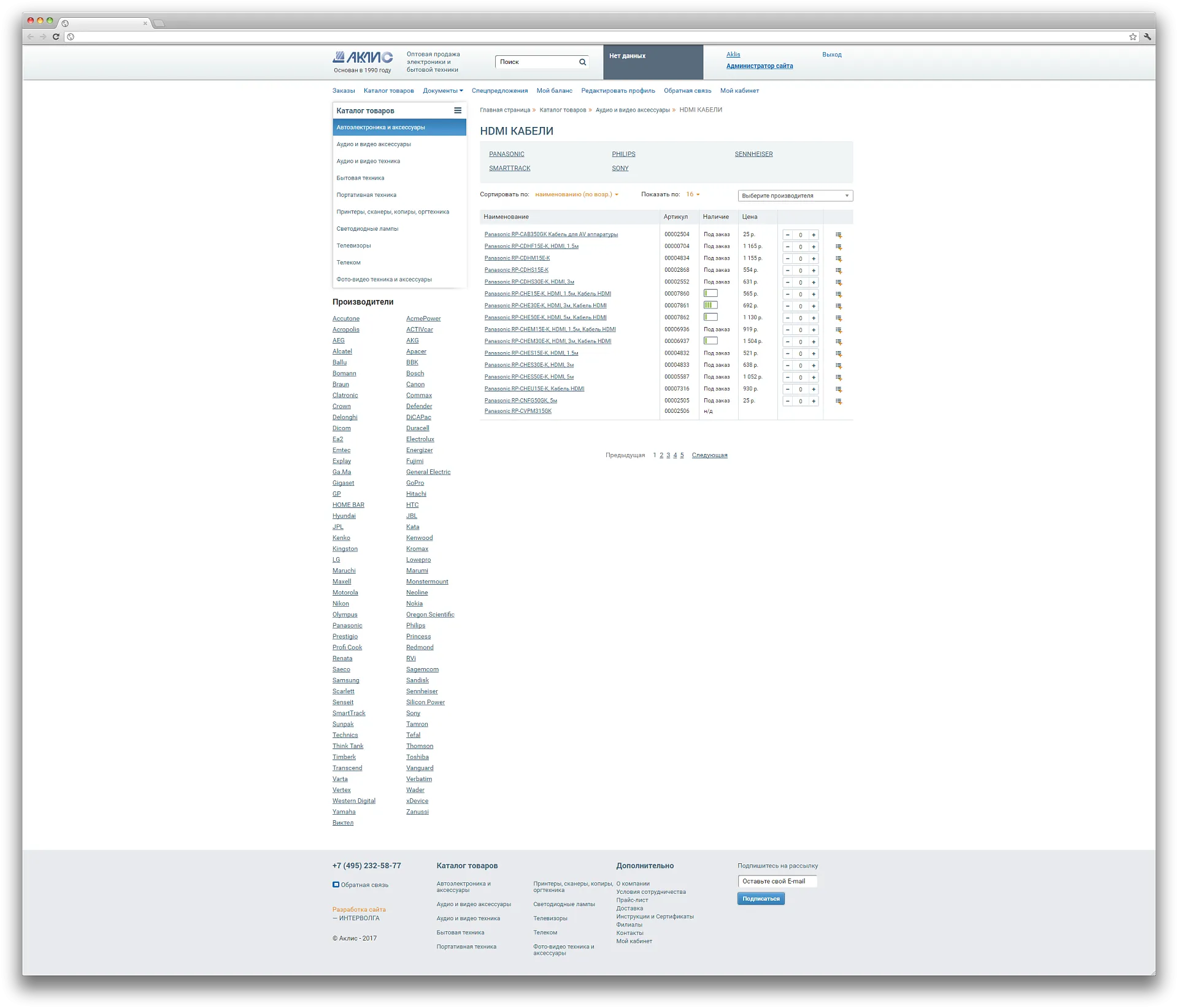This screenshot has width=1178, height=1008.
Task: Decrease quantity for RP-CDHF15E-K with minus
Action: [788, 247]
